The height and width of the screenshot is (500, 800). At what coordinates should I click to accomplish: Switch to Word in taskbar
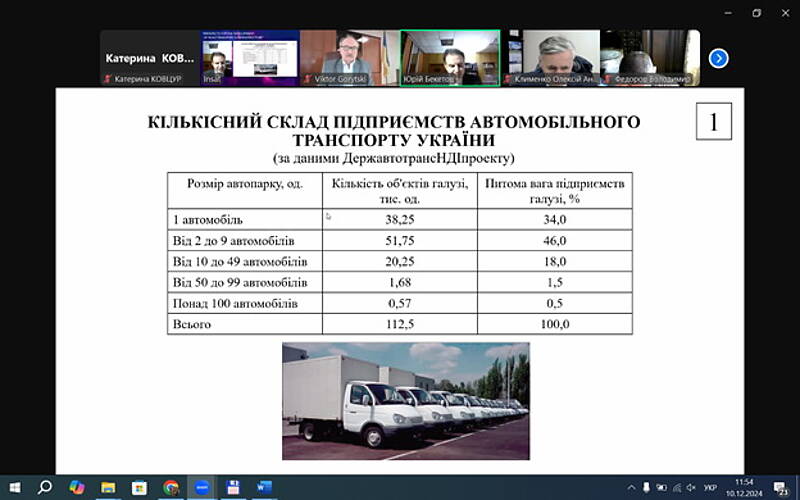coord(264,488)
